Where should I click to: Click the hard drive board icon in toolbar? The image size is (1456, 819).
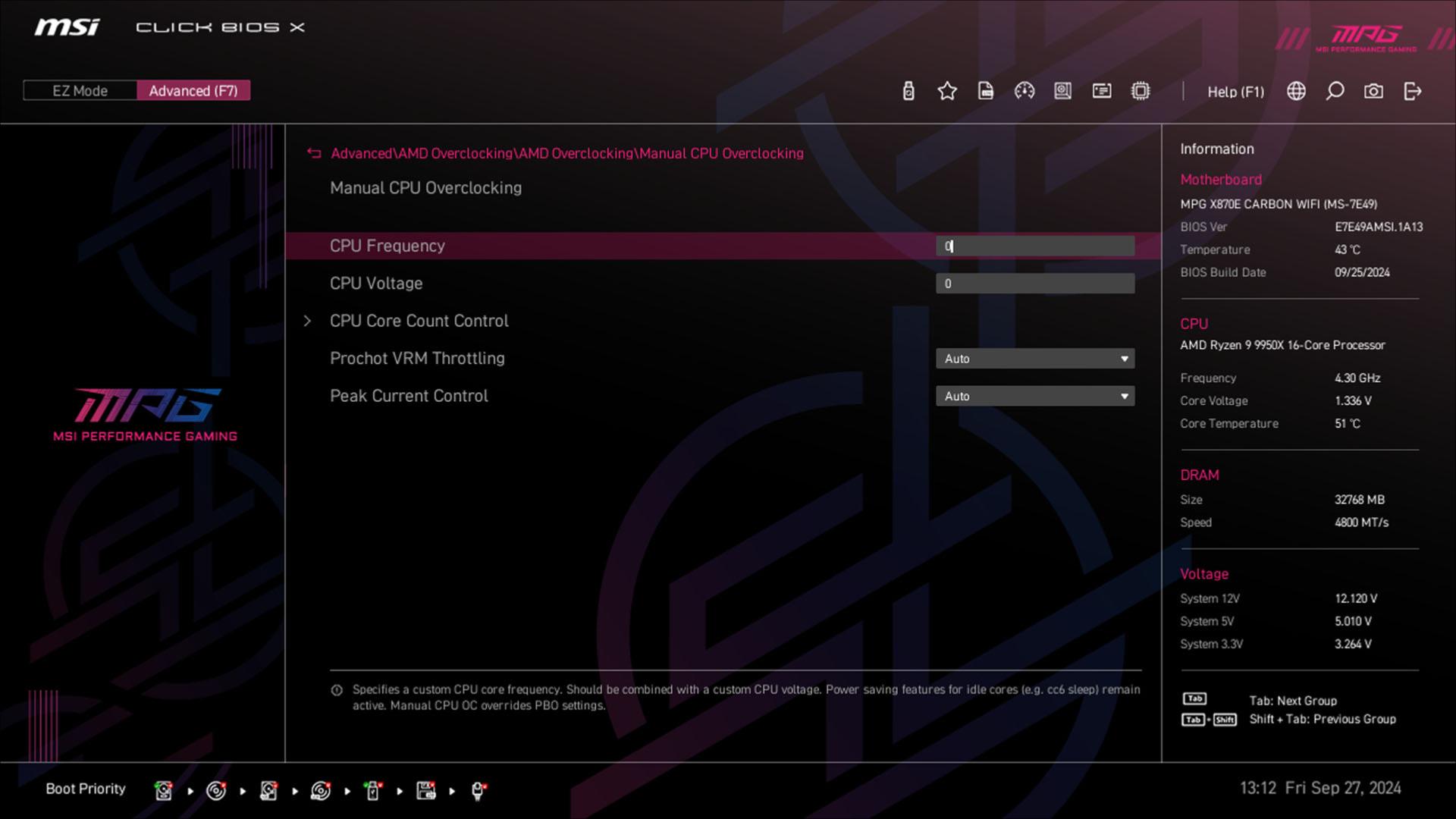(1063, 91)
